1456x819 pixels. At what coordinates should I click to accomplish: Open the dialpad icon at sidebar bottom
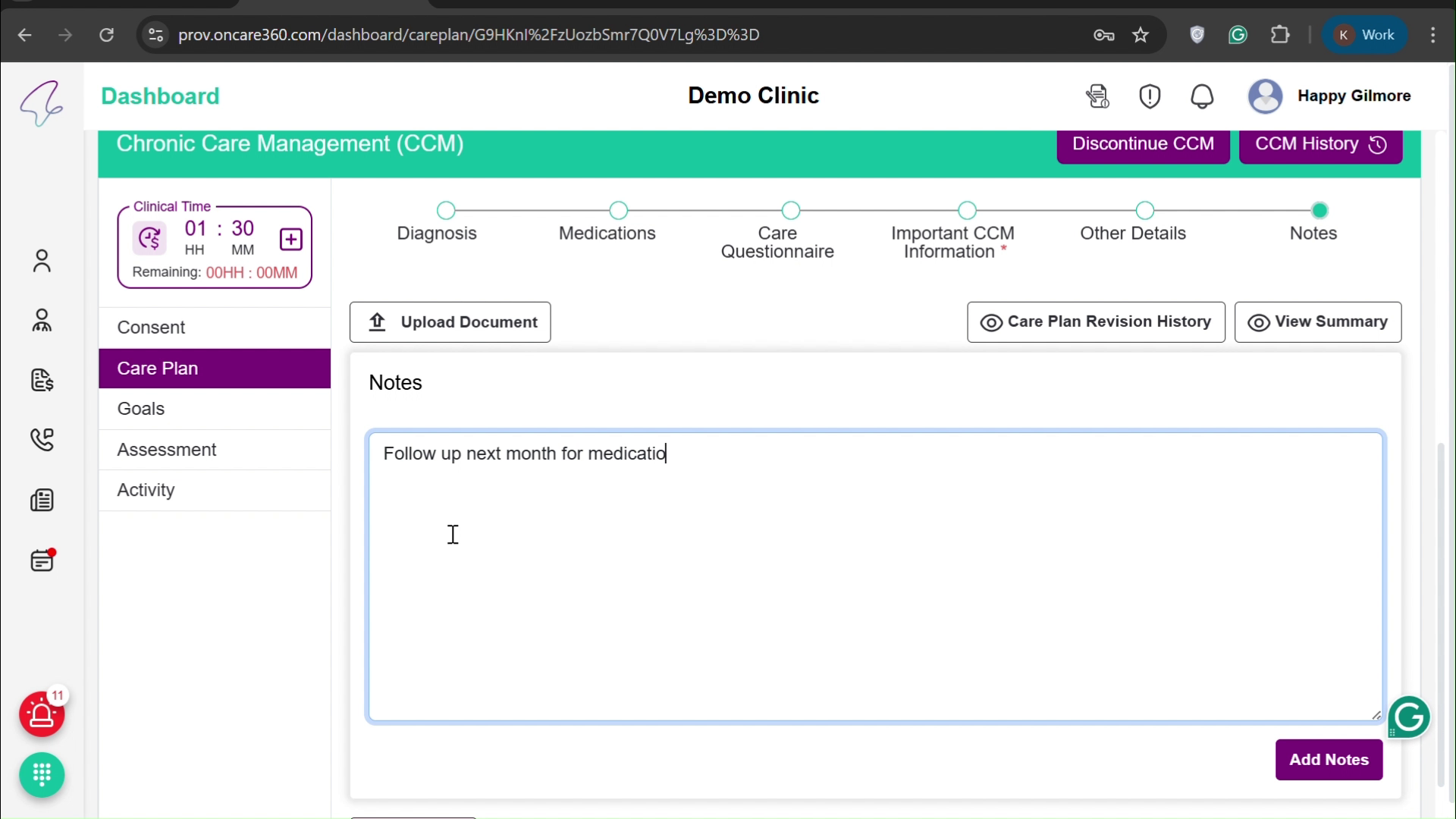tap(42, 775)
